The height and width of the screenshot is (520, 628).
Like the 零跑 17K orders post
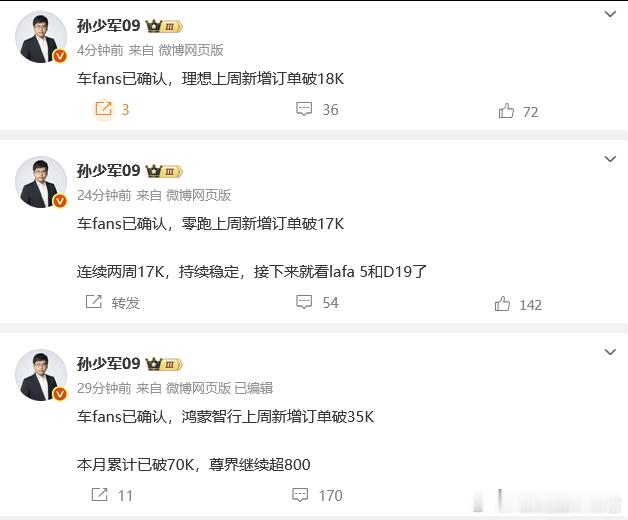pyautogui.click(x=518, y=304)
